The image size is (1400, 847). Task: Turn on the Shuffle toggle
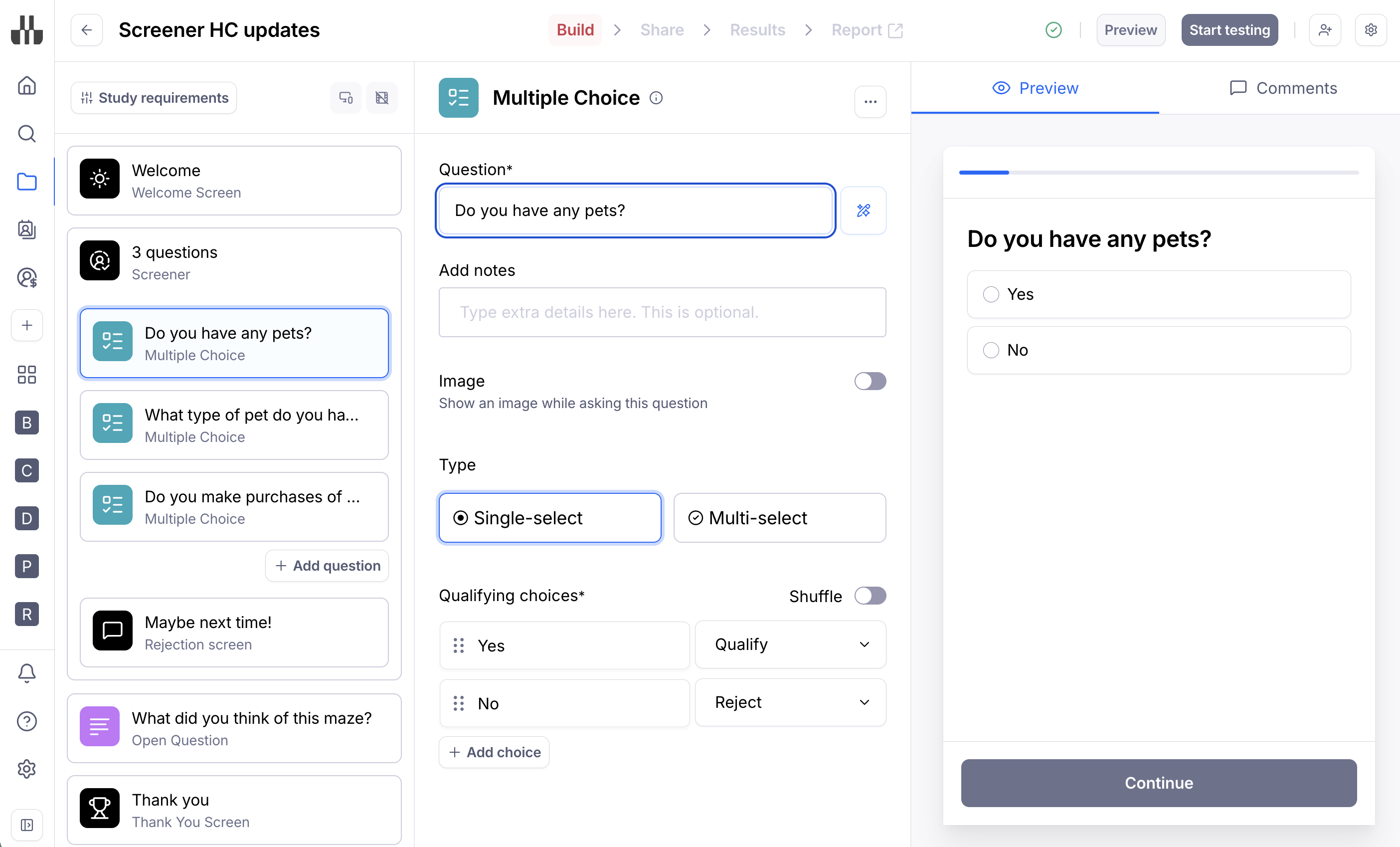870,595
